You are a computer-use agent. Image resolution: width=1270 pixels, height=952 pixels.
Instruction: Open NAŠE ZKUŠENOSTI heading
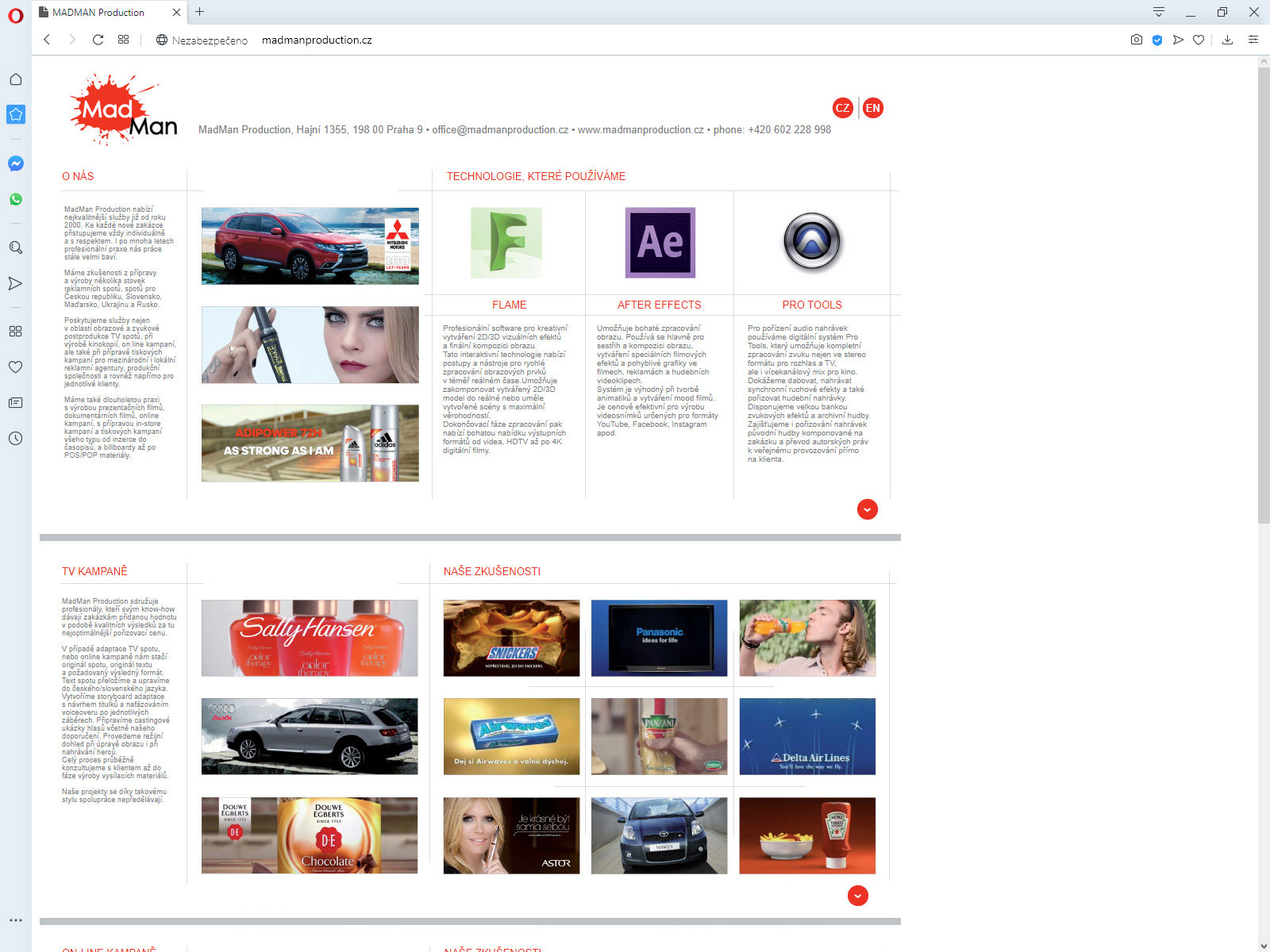(x=492, y=571)
